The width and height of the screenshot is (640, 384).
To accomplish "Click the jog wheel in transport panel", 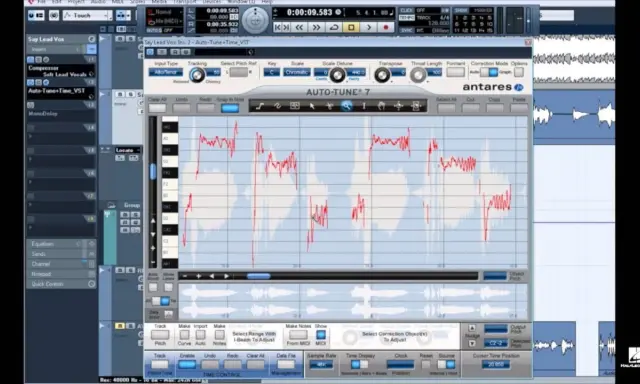I will click(256, 20).
